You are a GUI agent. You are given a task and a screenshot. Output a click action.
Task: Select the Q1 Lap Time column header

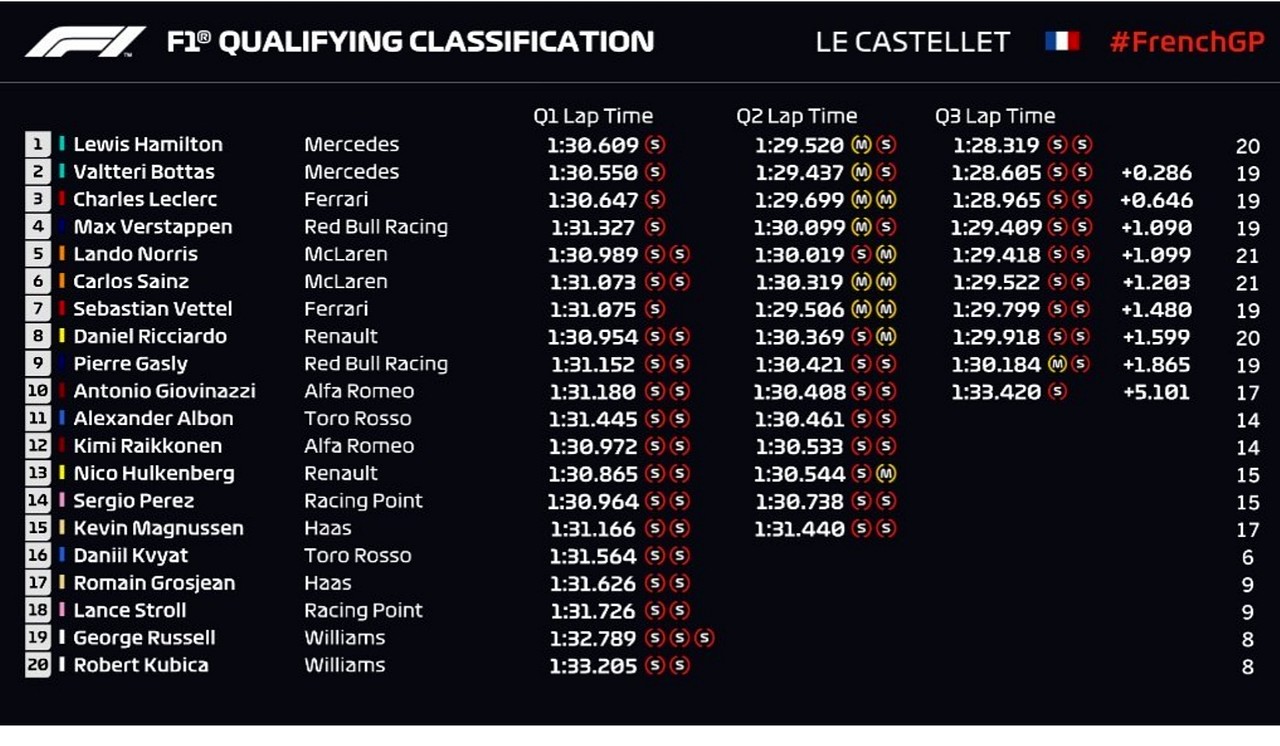(593, 116)
